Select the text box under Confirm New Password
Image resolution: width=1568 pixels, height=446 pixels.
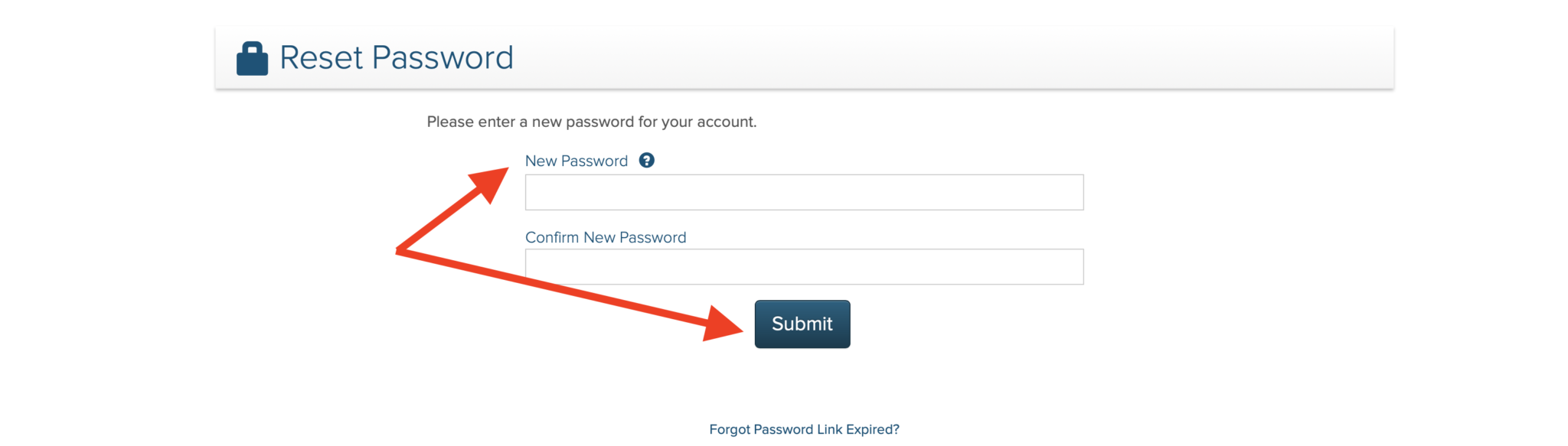(804, 267)
